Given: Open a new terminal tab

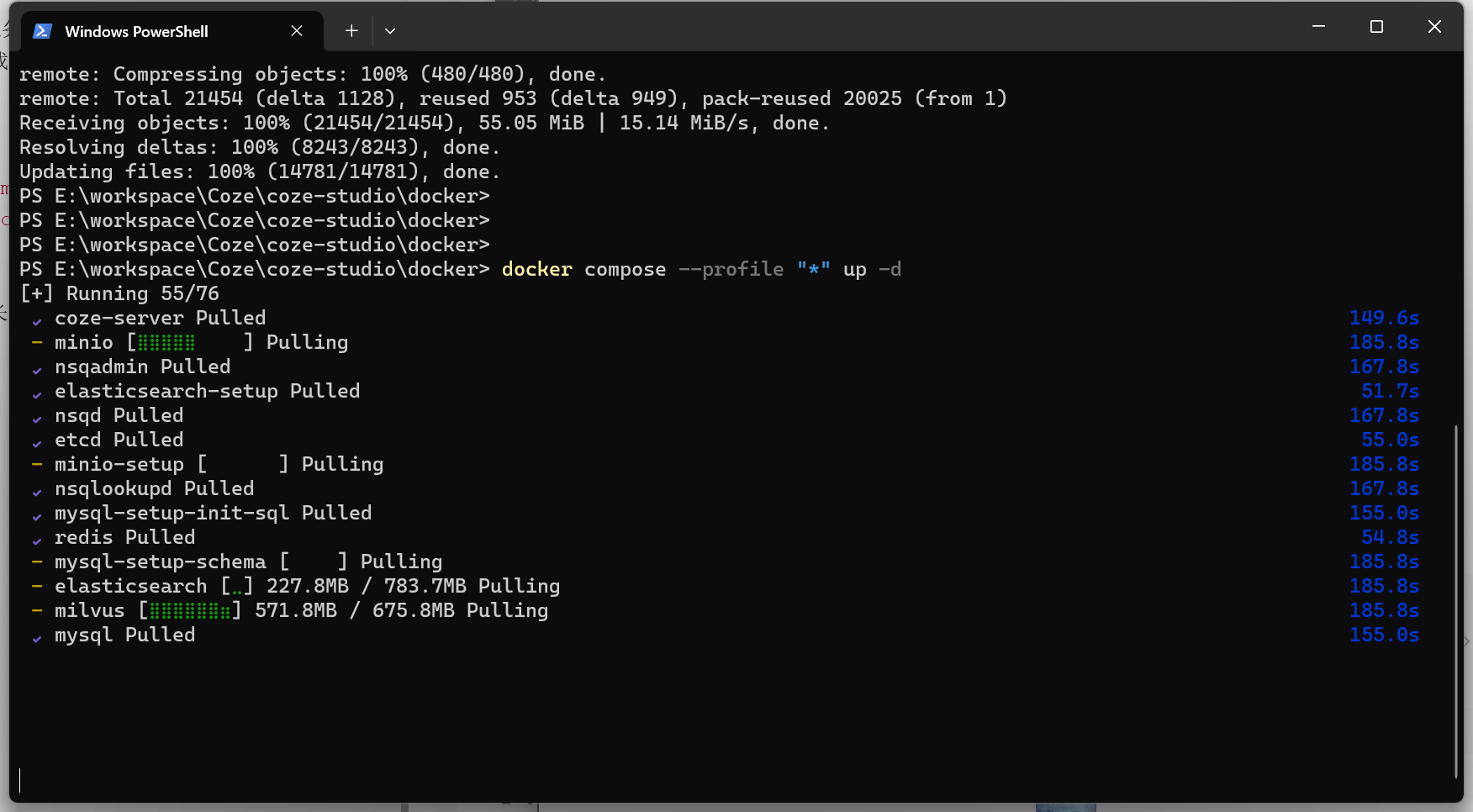Looking at the screenshot, I should 351,31.
